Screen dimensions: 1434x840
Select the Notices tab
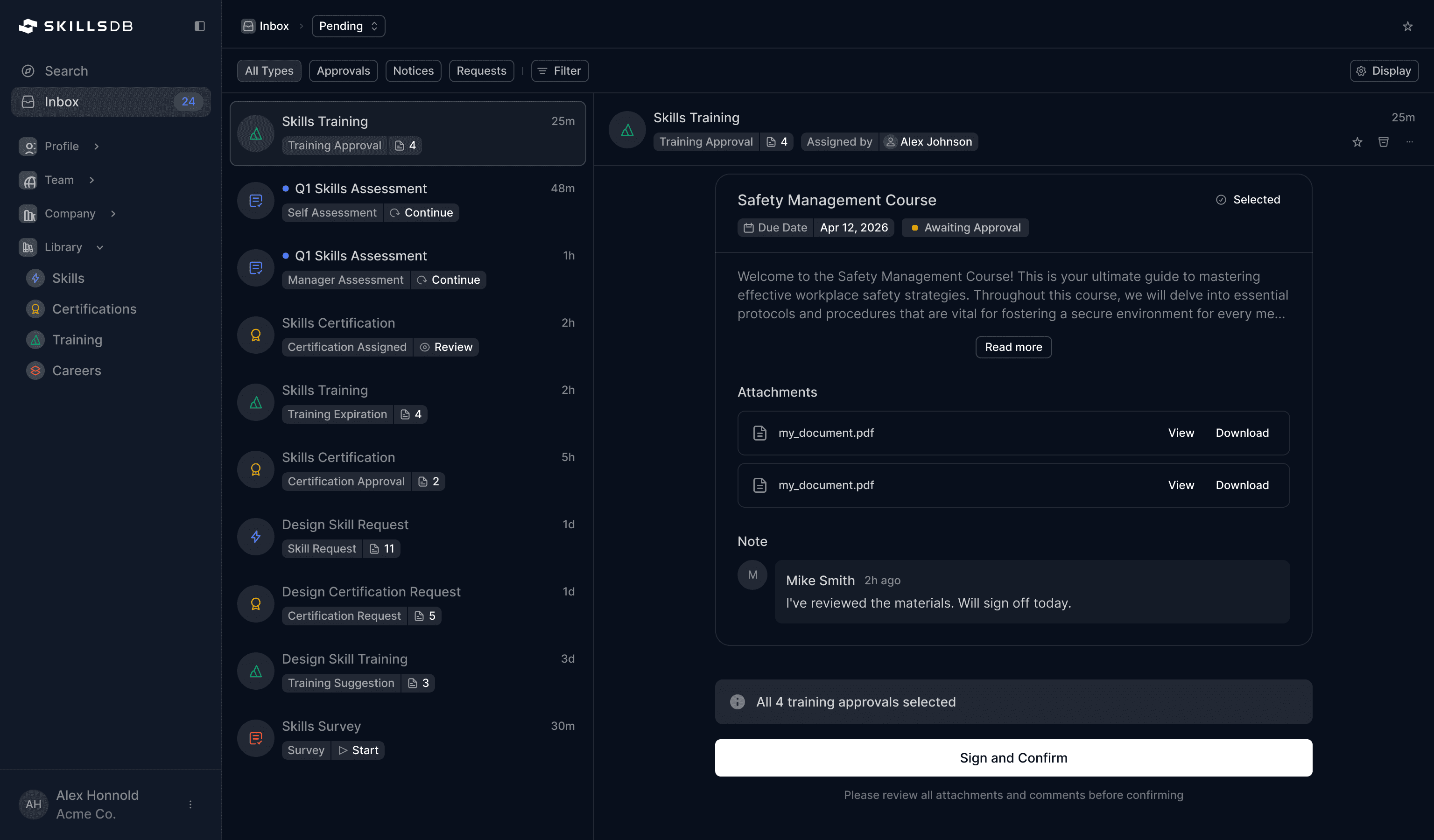pos(413,71)
